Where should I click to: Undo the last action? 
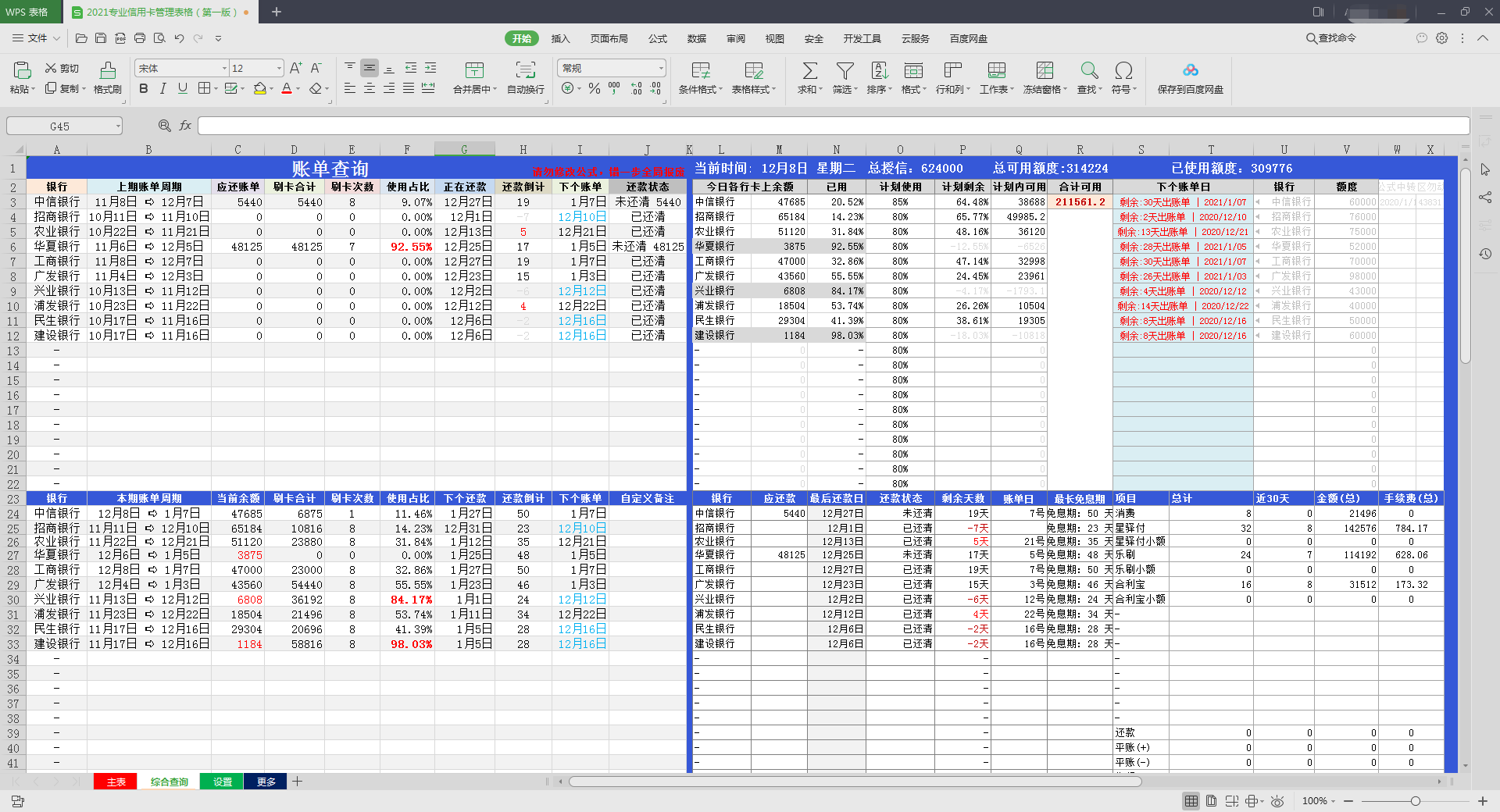179,38
